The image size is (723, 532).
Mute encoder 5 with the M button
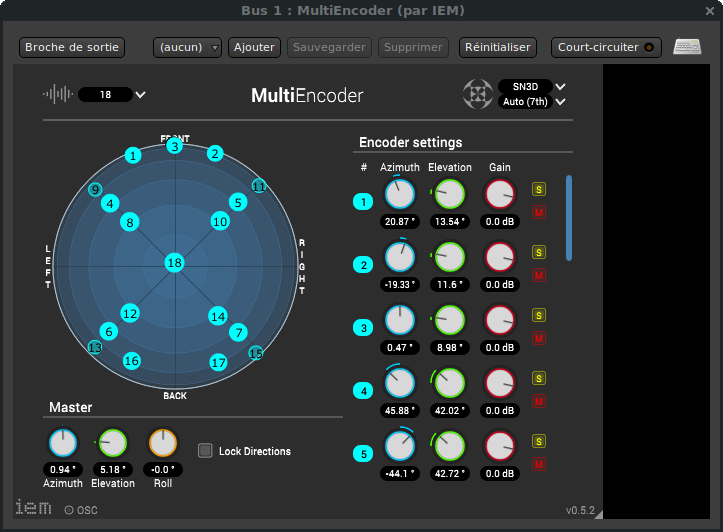539,465
